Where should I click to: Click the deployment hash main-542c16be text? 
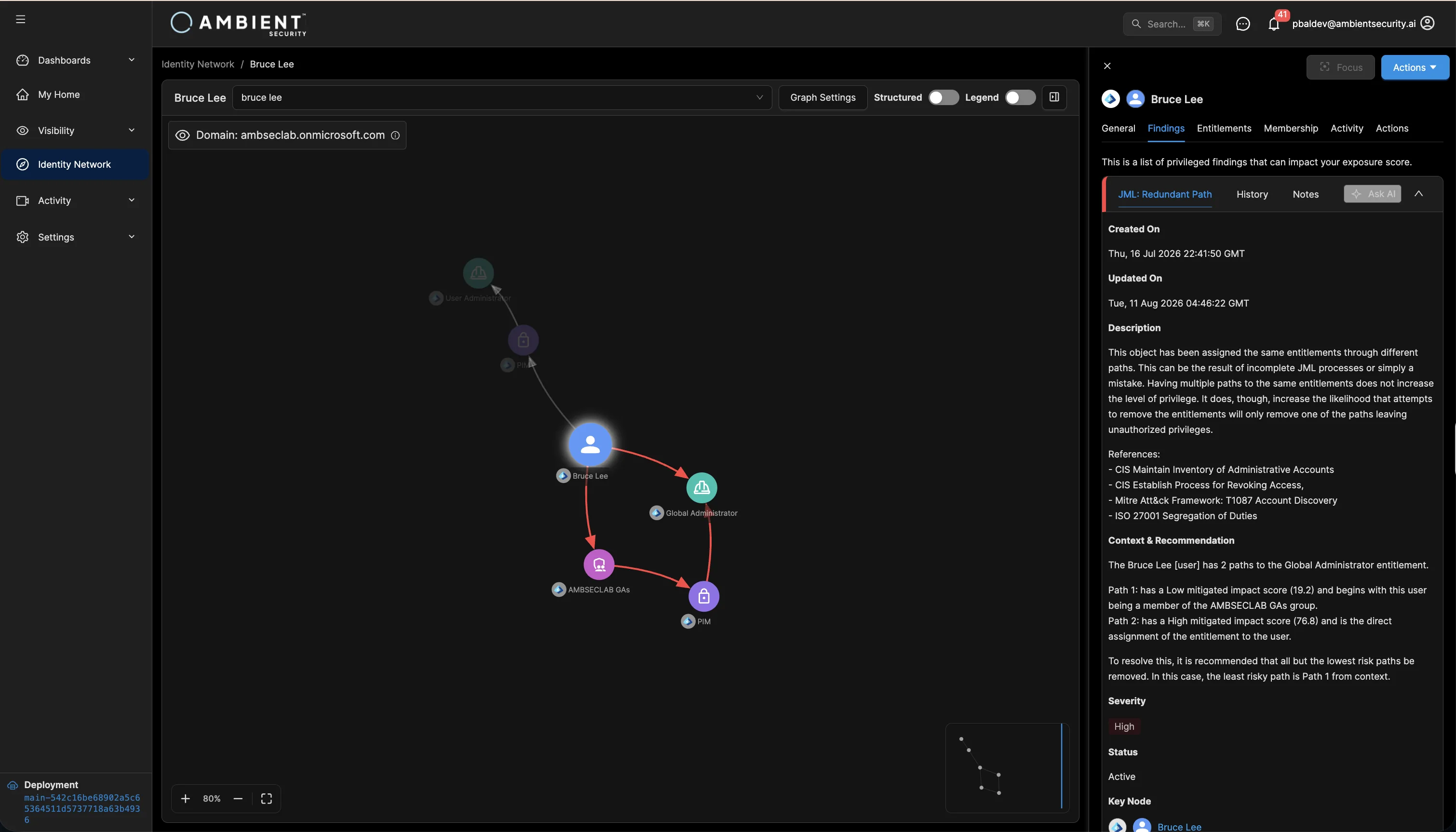click(81, 808)
